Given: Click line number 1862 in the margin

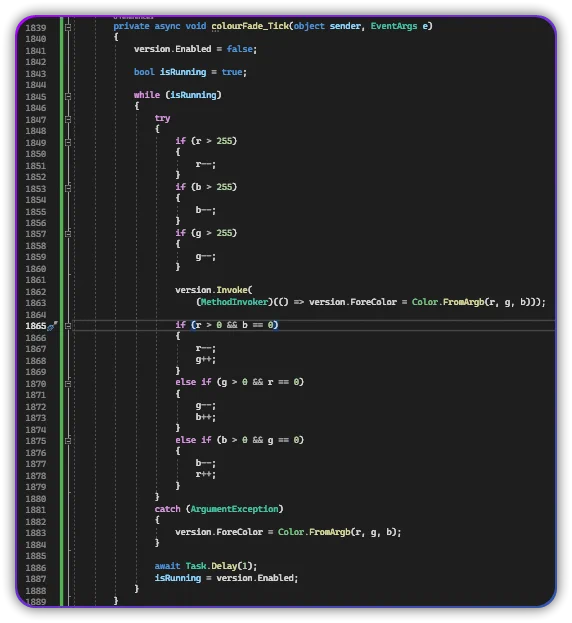Looking at the screenshot, I should coord(36,292).
